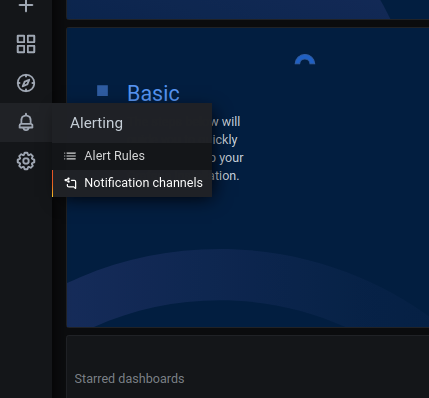
Task: Open the Configuration gear icon
Action: tap(26, 161)
